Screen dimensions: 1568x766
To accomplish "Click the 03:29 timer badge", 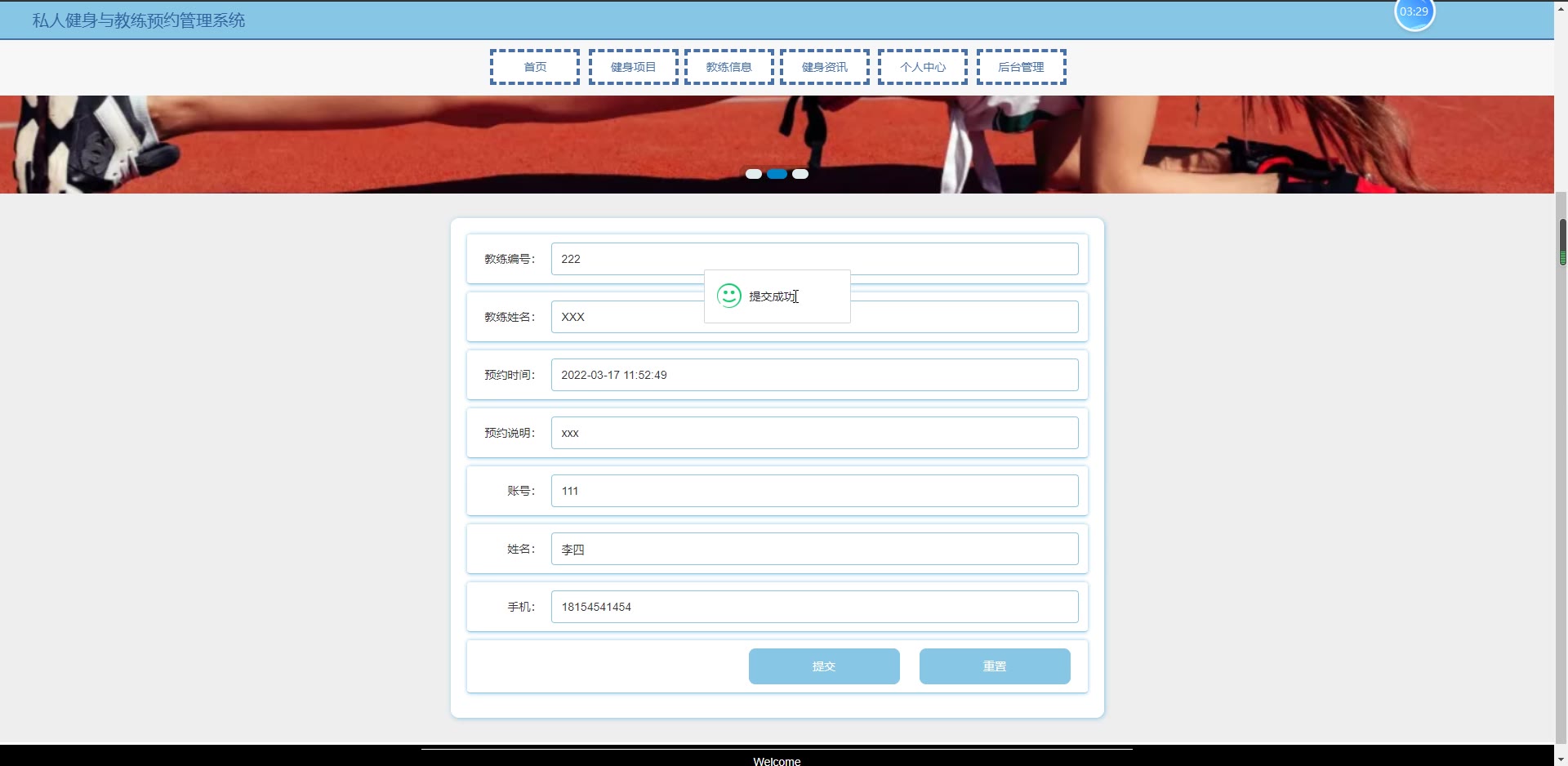I will pos(1414,12).
